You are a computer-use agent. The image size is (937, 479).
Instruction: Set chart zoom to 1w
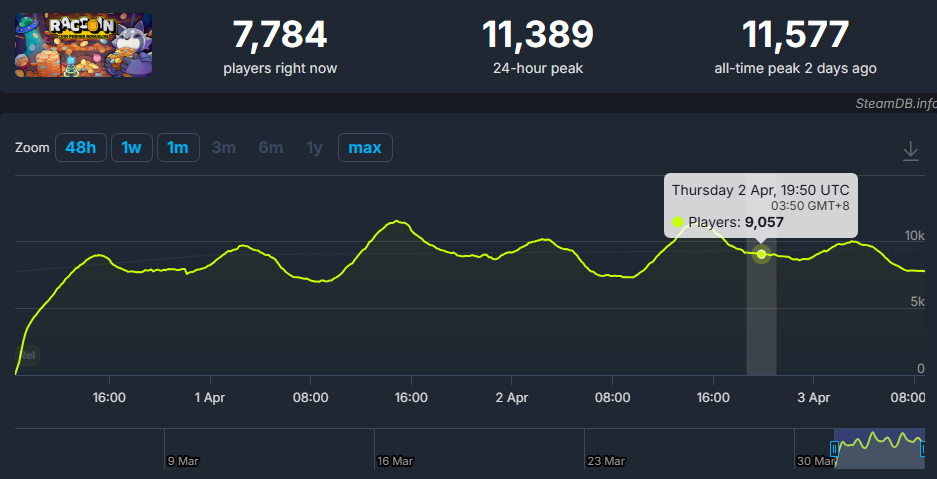(131, 148)
